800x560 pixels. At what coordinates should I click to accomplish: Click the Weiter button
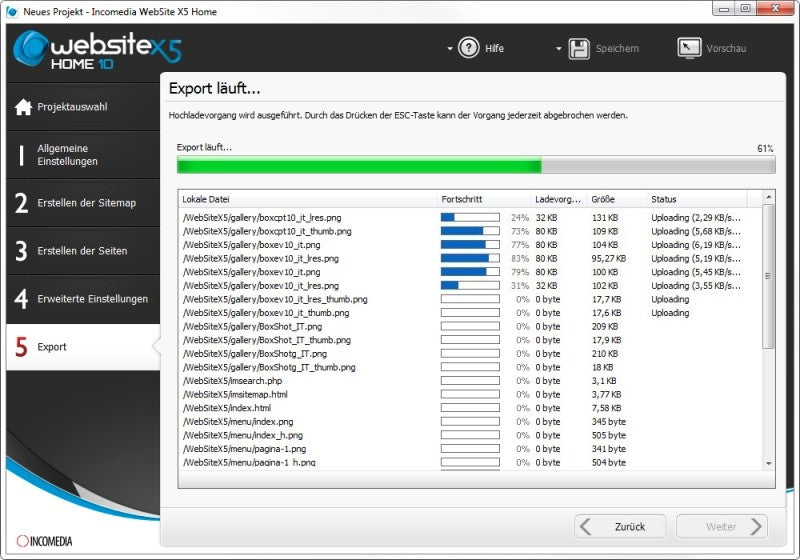721,526
